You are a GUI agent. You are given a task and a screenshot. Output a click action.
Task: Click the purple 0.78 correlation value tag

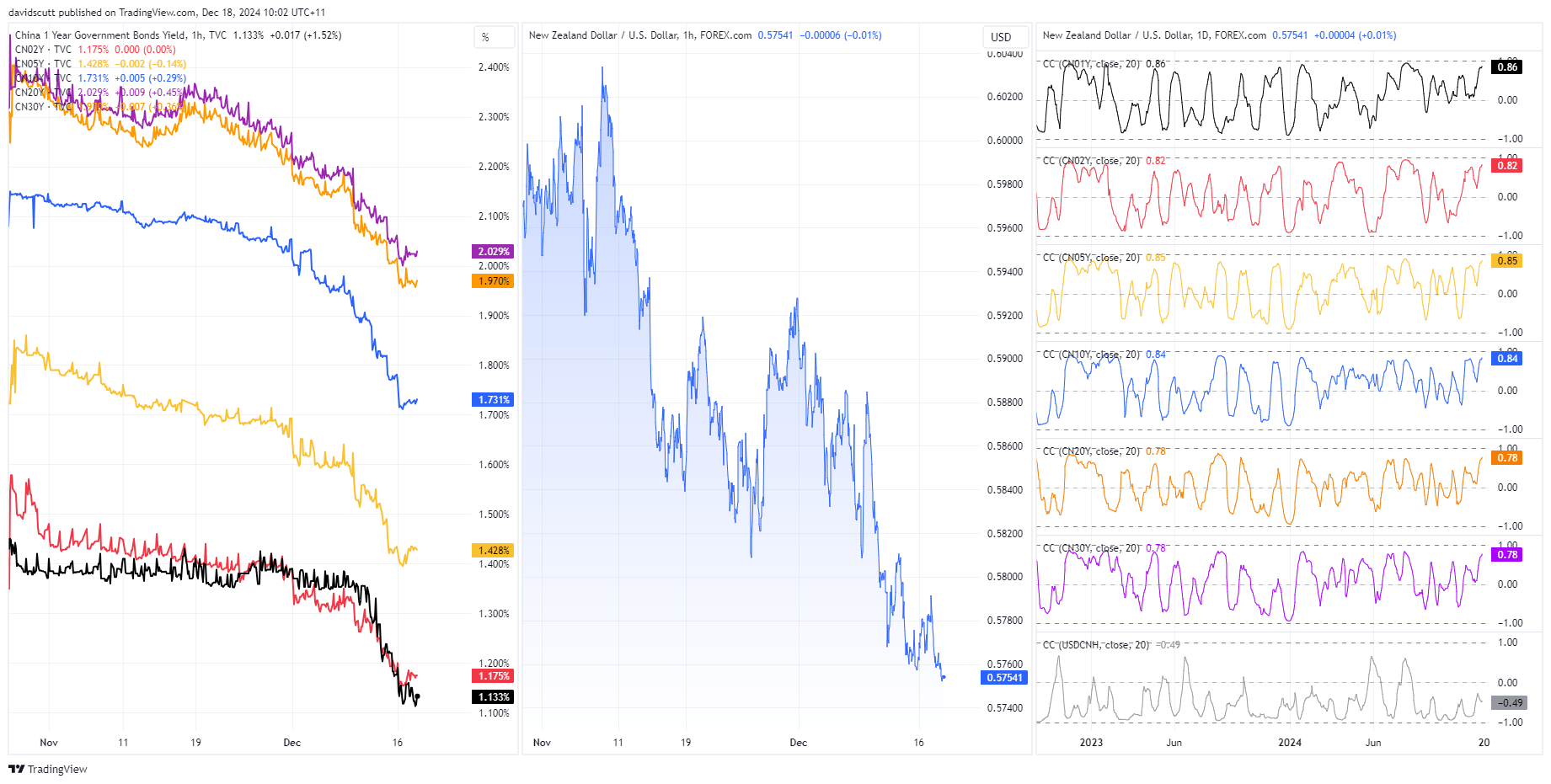(x=1507, y=555)
